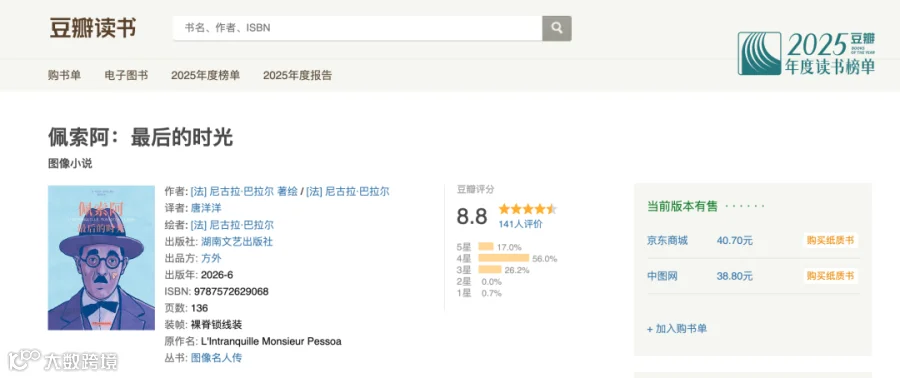Focus the 书名、作者、ISBN search field
The width and height of the screenshot is (900, 378).
click(358, 28)
